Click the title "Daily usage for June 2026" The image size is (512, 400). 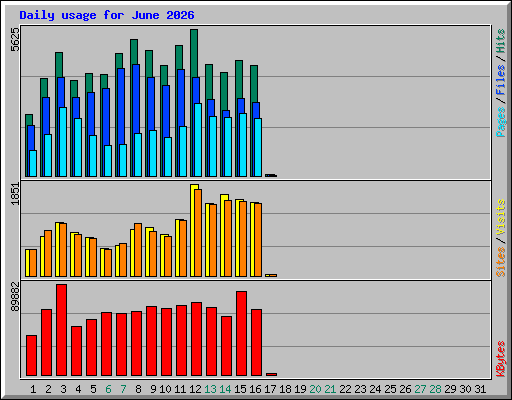107,15
